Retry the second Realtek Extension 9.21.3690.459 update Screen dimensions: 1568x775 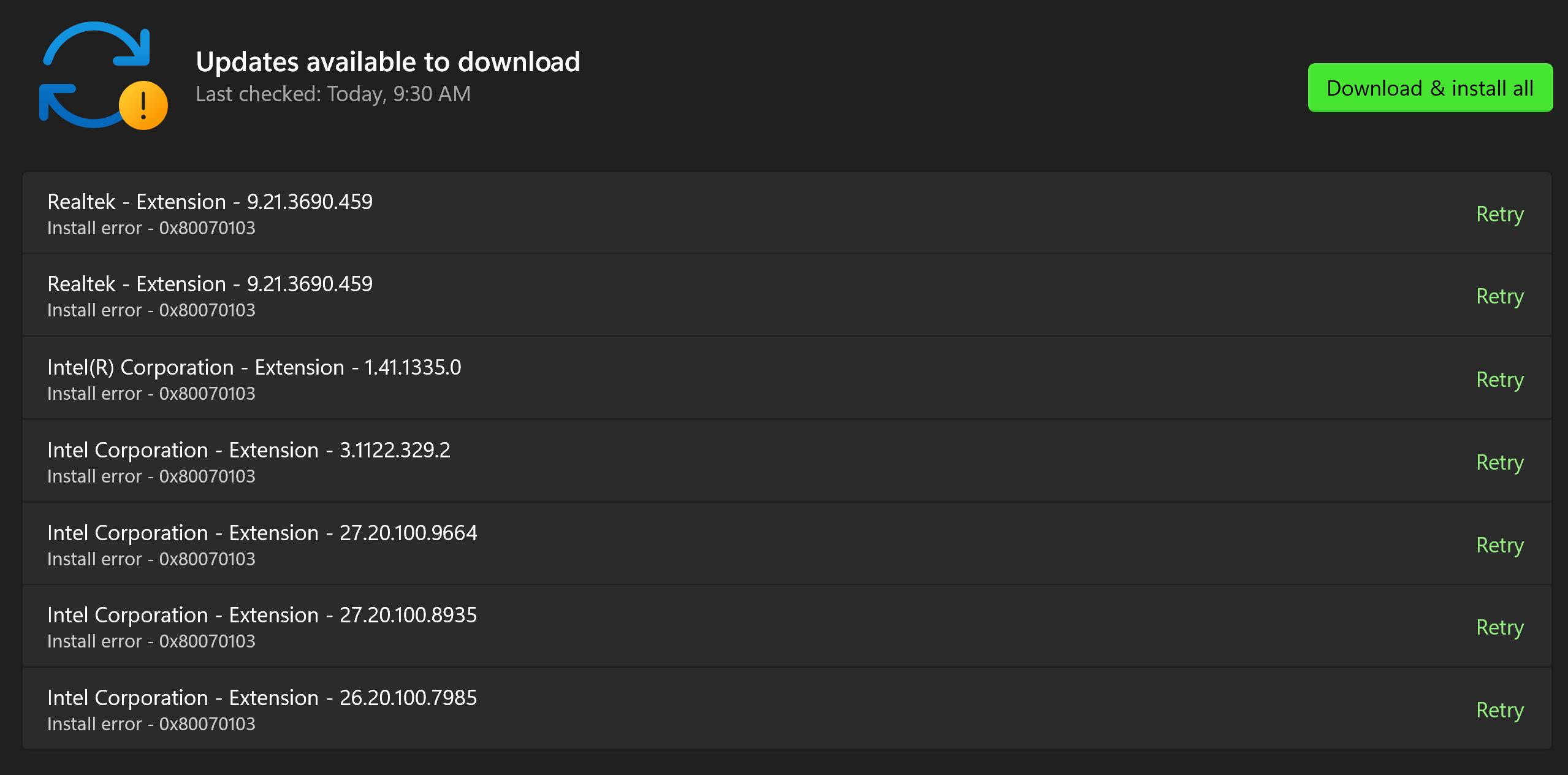tap(1499, 296)
